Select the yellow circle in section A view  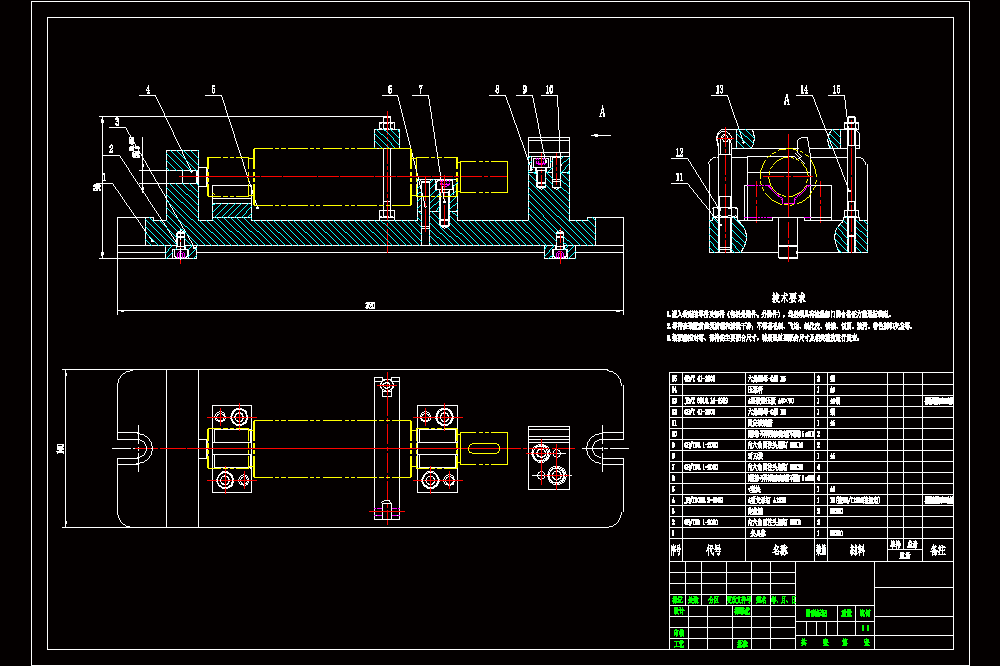(788, 176)
